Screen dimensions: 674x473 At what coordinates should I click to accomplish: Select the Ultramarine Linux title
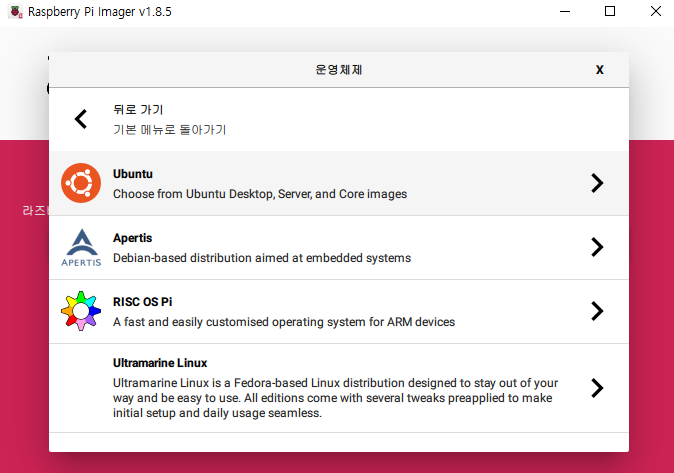pos(160,363)
